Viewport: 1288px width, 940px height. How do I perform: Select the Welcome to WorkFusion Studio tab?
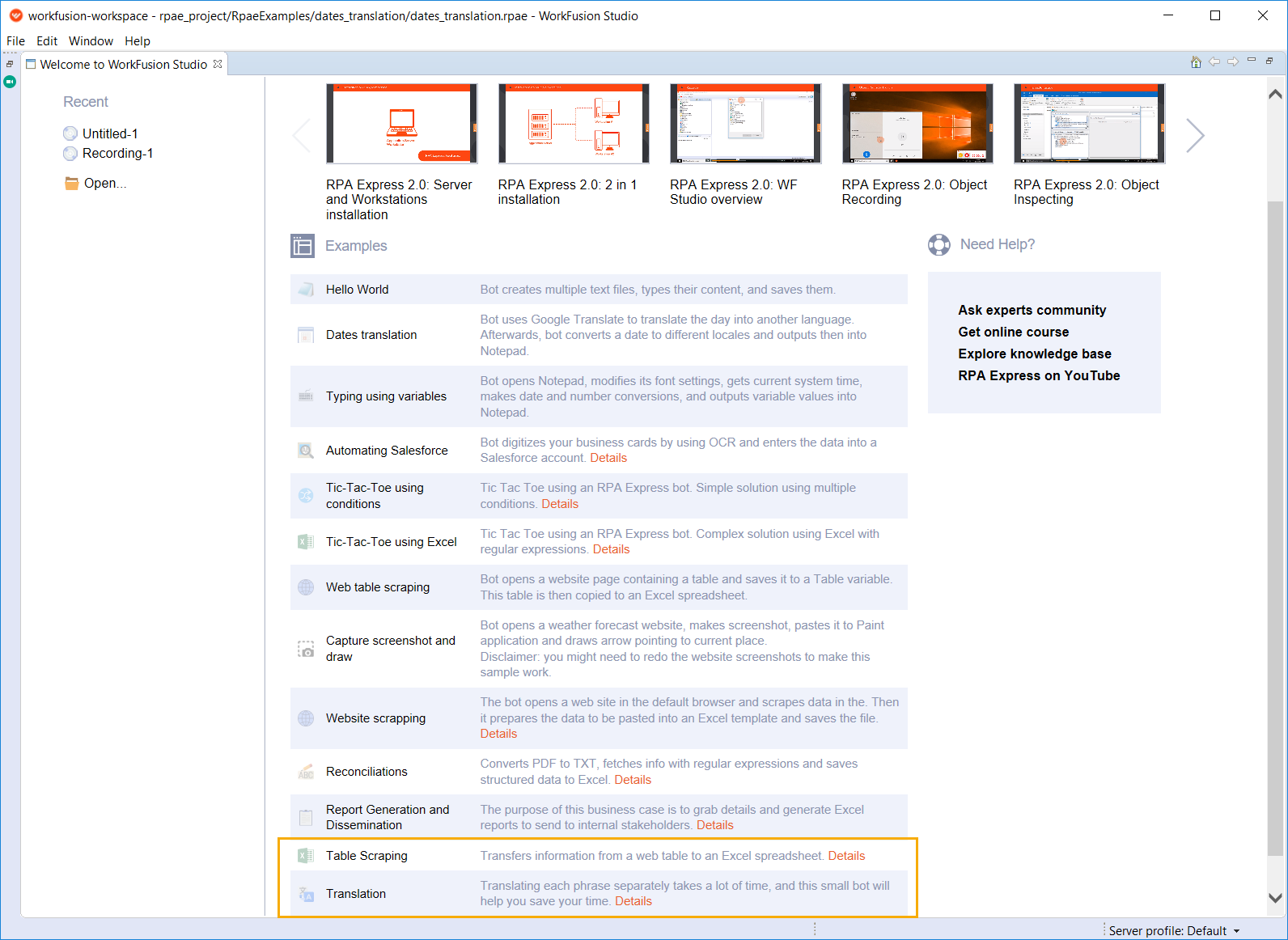pyautogui.click(x=124, y=65)
